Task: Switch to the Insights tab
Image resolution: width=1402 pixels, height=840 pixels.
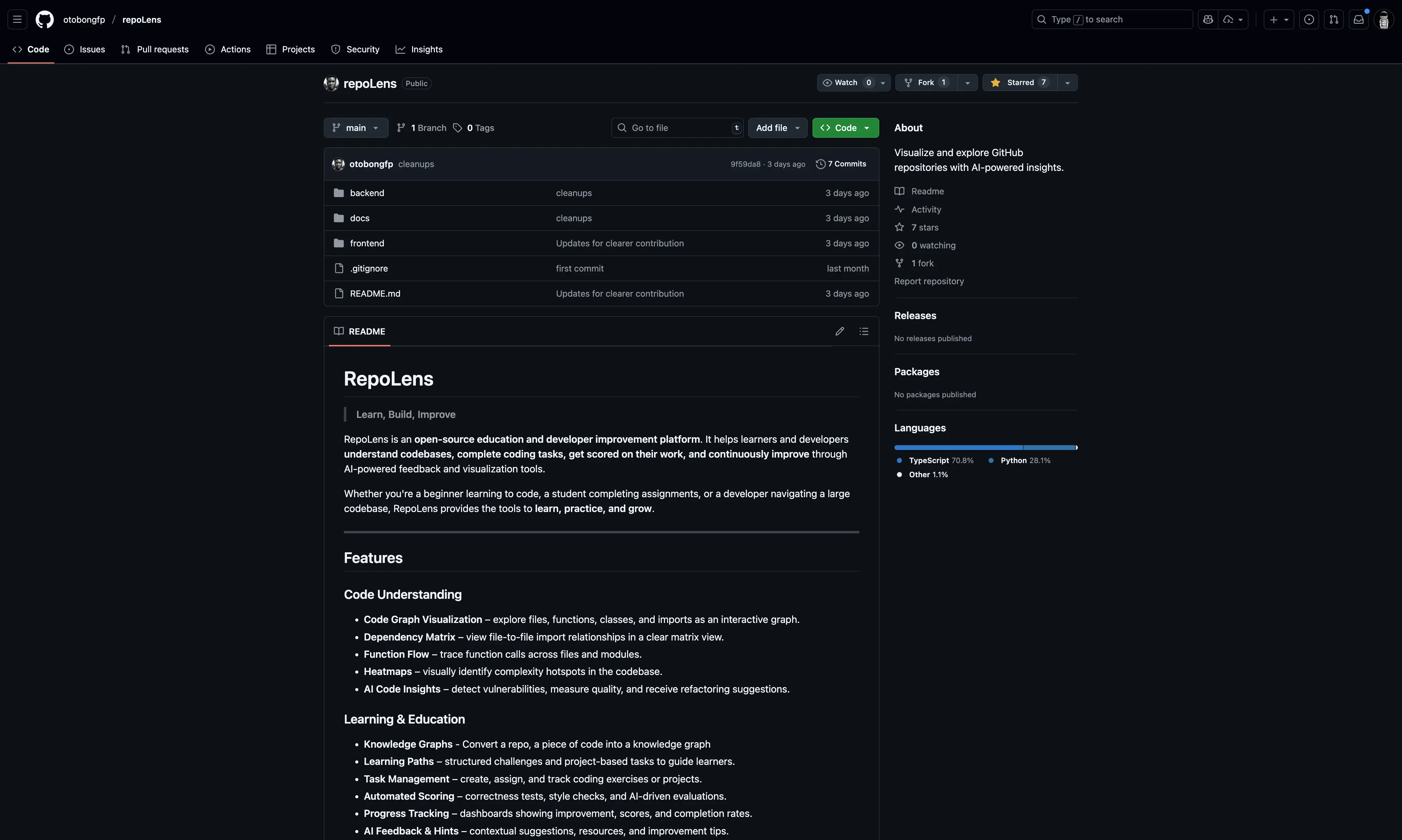Action: pyautogui.click(x=419, y=49)
